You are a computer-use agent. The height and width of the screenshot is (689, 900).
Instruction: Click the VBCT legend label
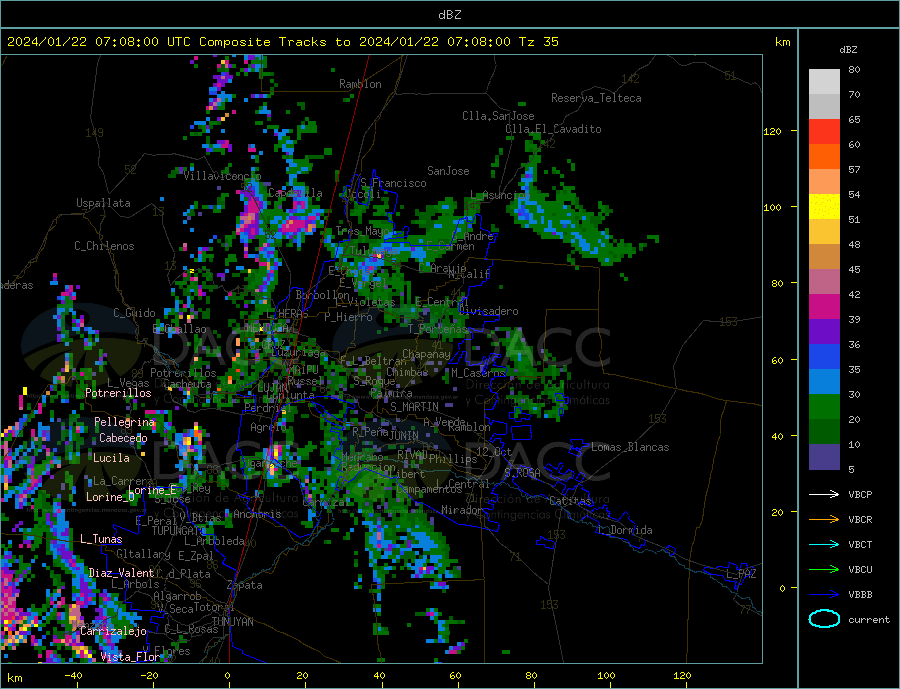point(860,544)
